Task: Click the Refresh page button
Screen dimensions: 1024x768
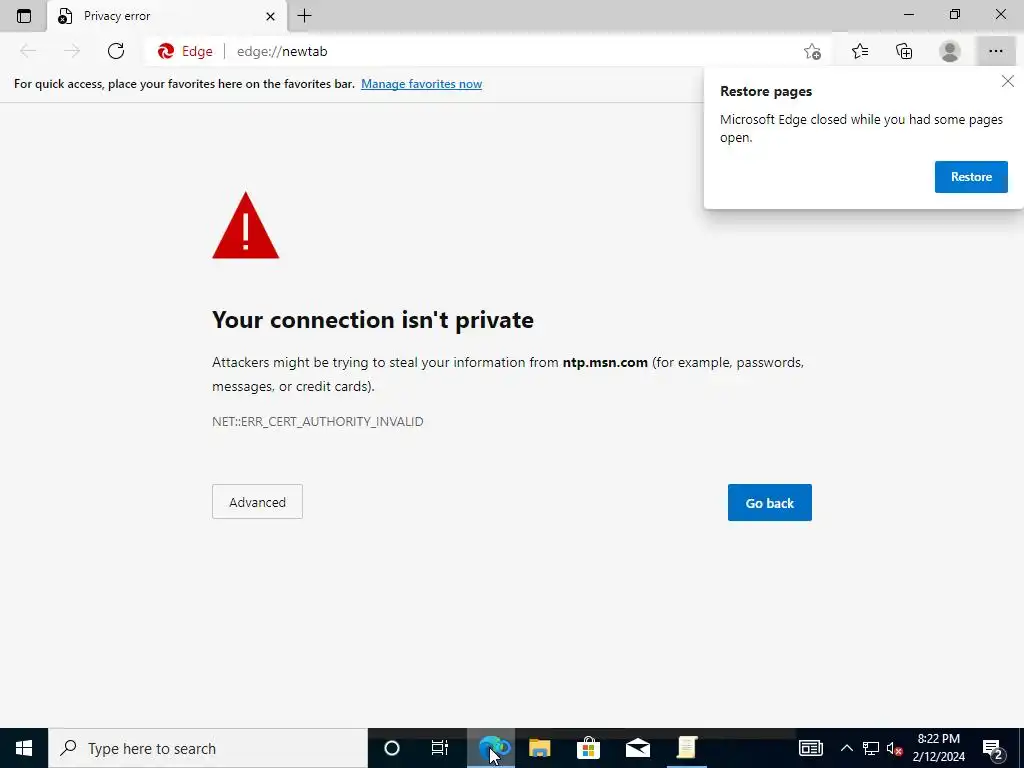Action: (x=116, y=51)
